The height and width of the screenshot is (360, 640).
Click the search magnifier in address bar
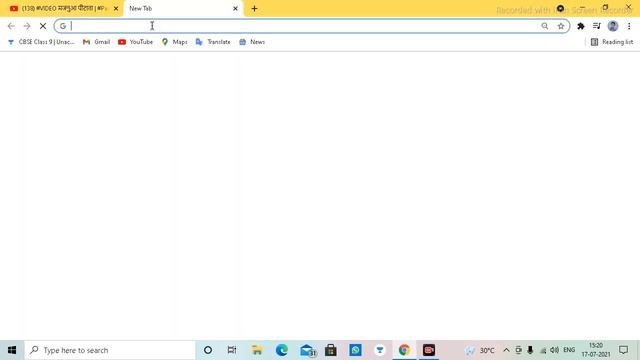544,26
